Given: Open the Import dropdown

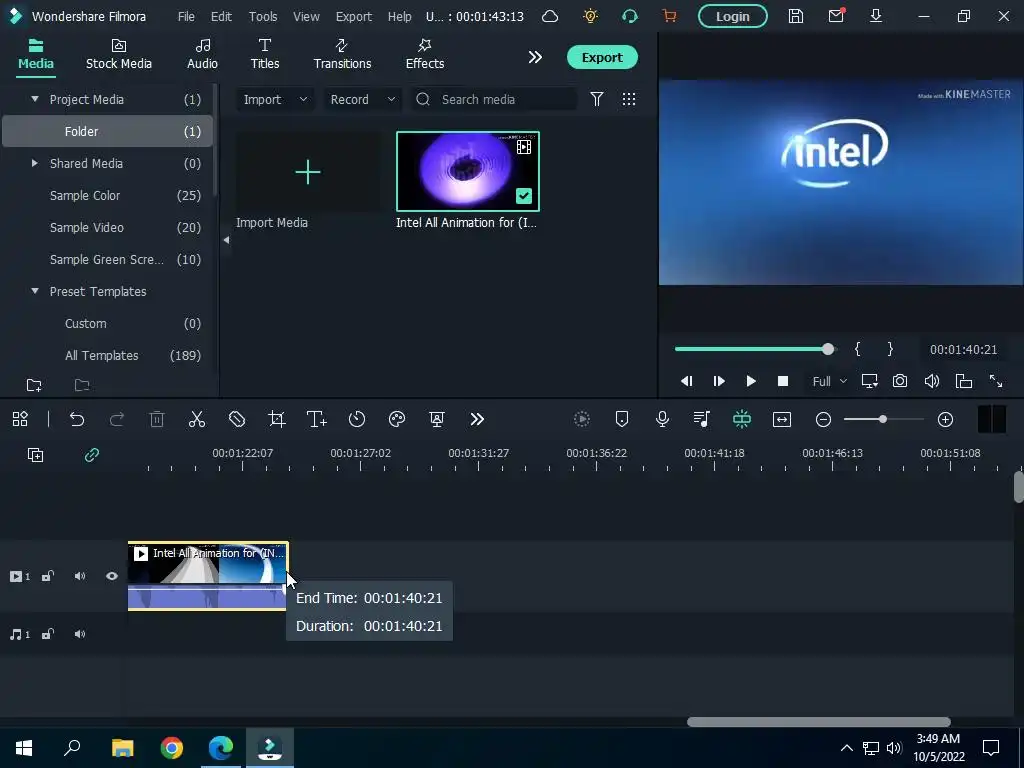Looking at the screenshot, I should coord(274,99).
